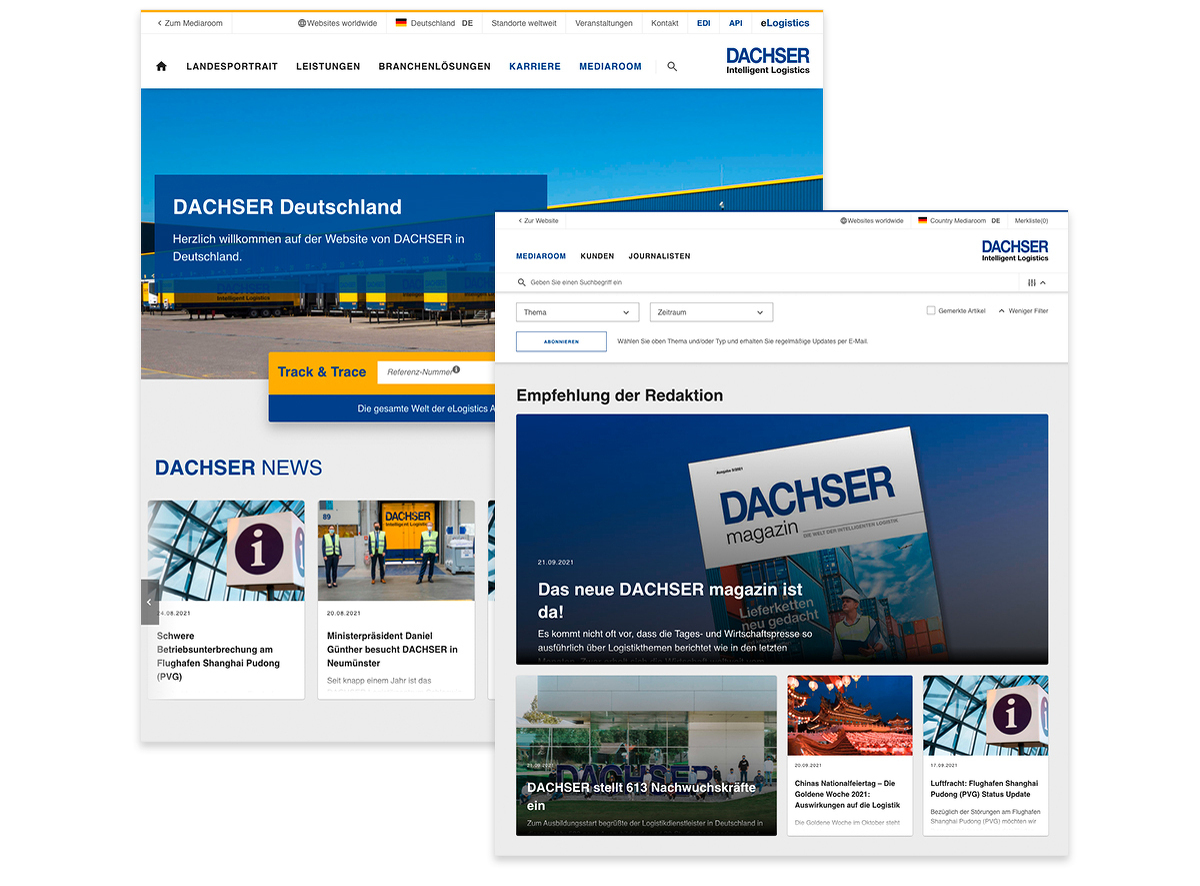The image size is (1200, 886).
Task: Click the 'Country Mediaroom DE' selector text
Action: pos(965,221)
